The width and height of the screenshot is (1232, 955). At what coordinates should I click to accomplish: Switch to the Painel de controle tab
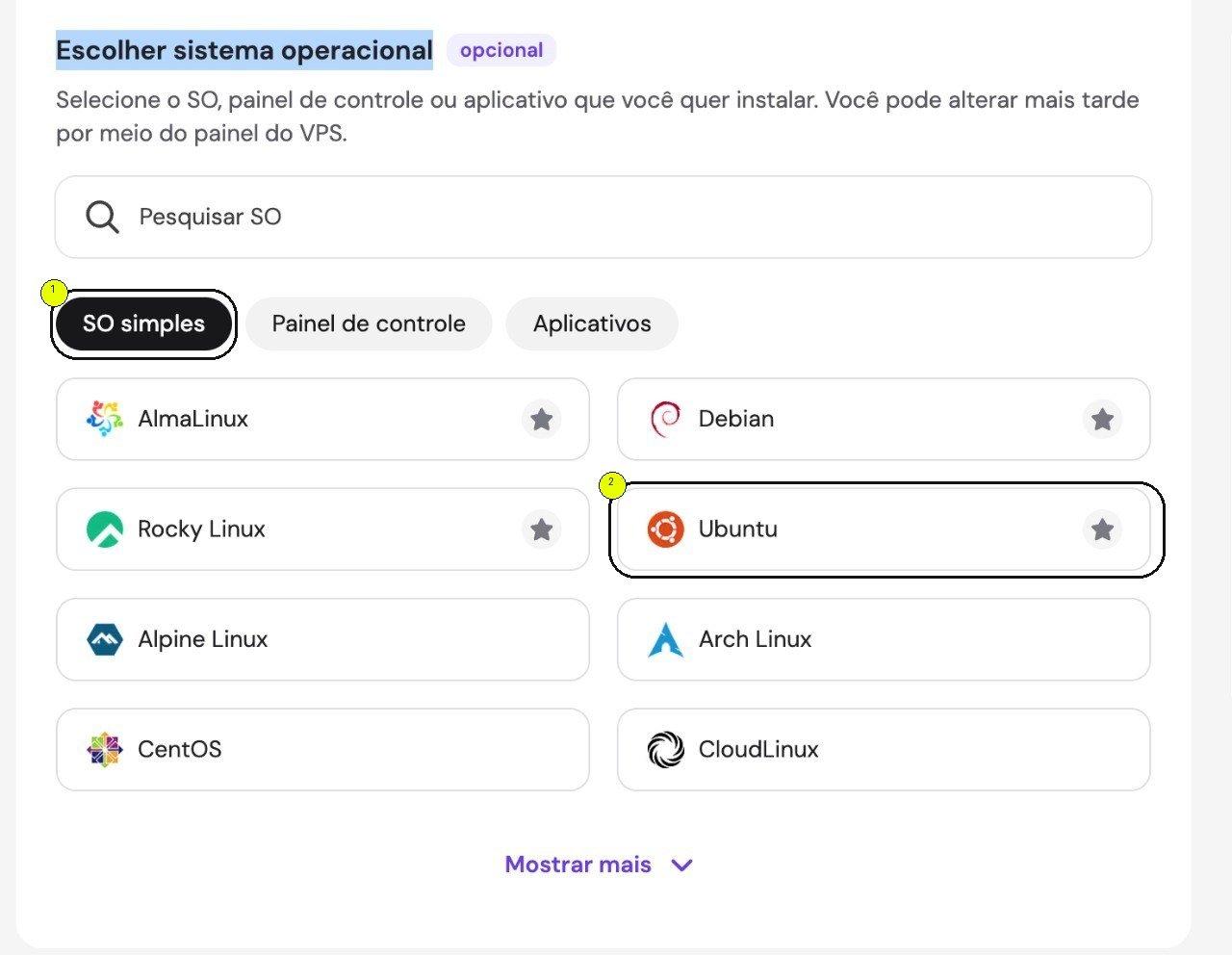(x=369, y=323)
